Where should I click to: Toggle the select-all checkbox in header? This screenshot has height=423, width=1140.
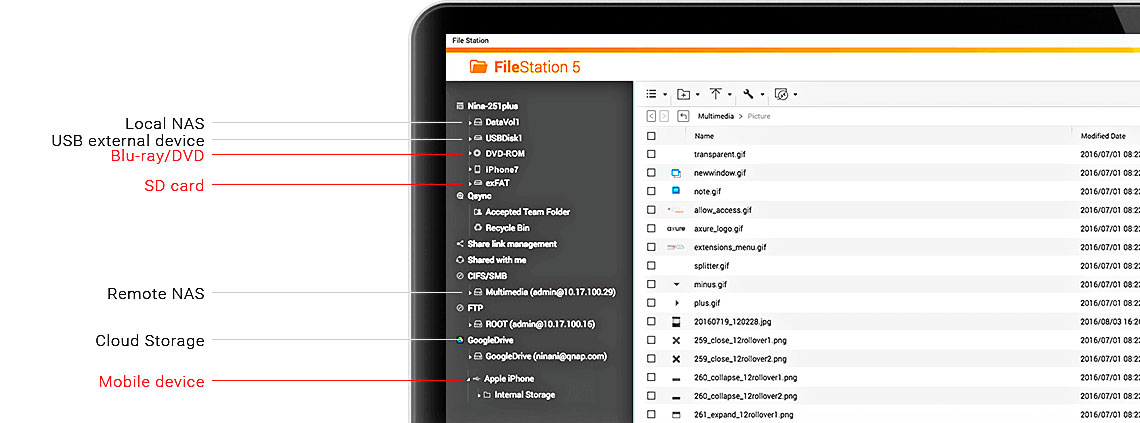click(651, 135)
